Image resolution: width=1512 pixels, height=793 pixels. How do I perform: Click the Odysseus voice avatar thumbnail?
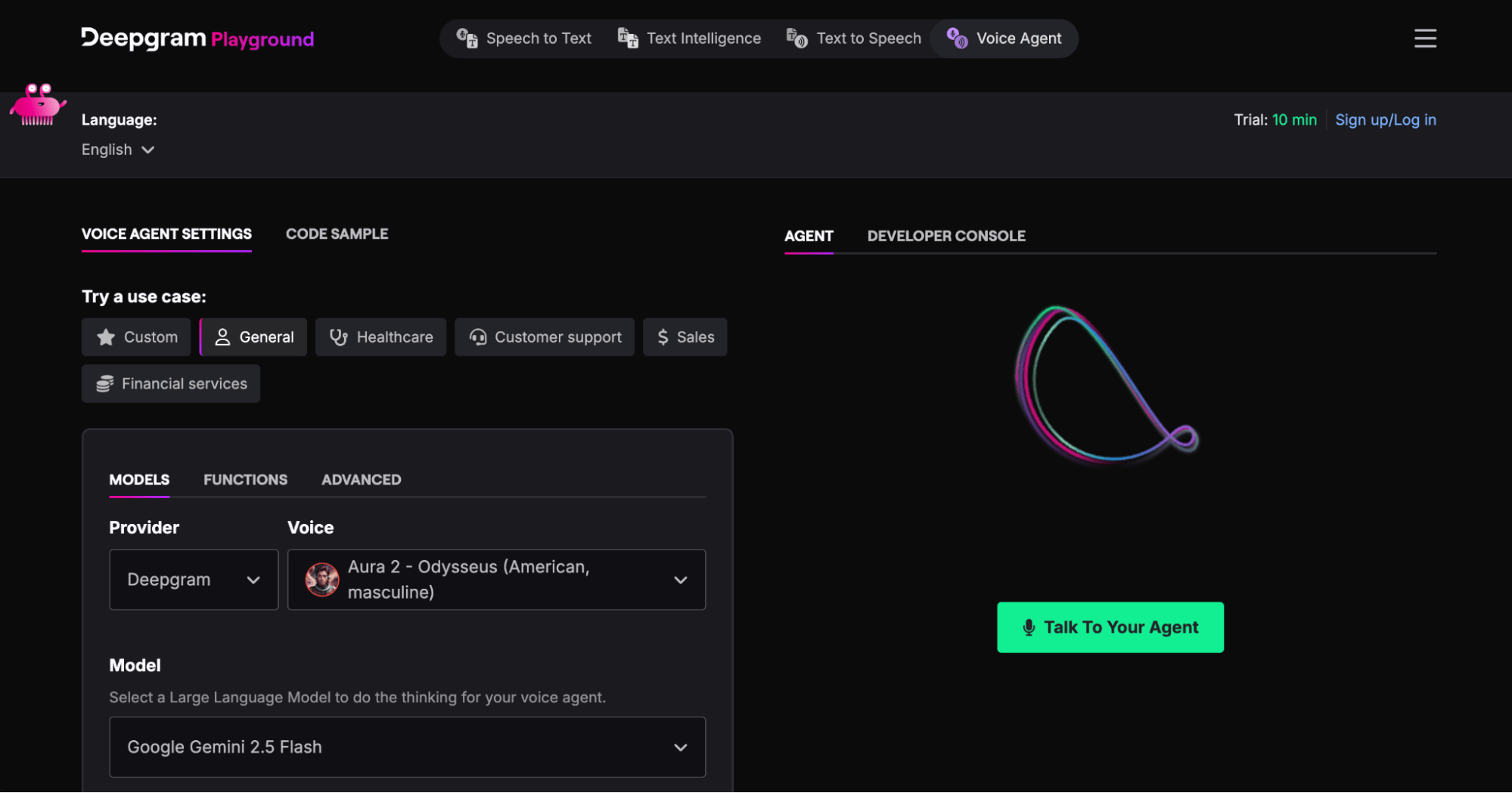tap(322, 580)
